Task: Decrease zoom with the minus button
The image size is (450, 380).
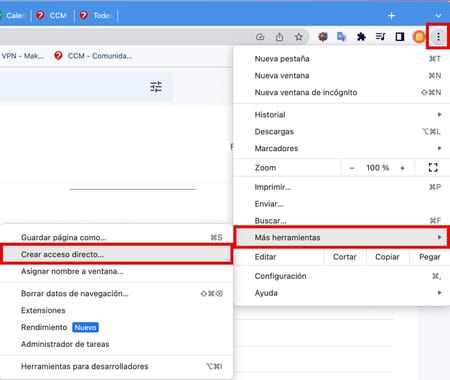Action: pos(352,168)
